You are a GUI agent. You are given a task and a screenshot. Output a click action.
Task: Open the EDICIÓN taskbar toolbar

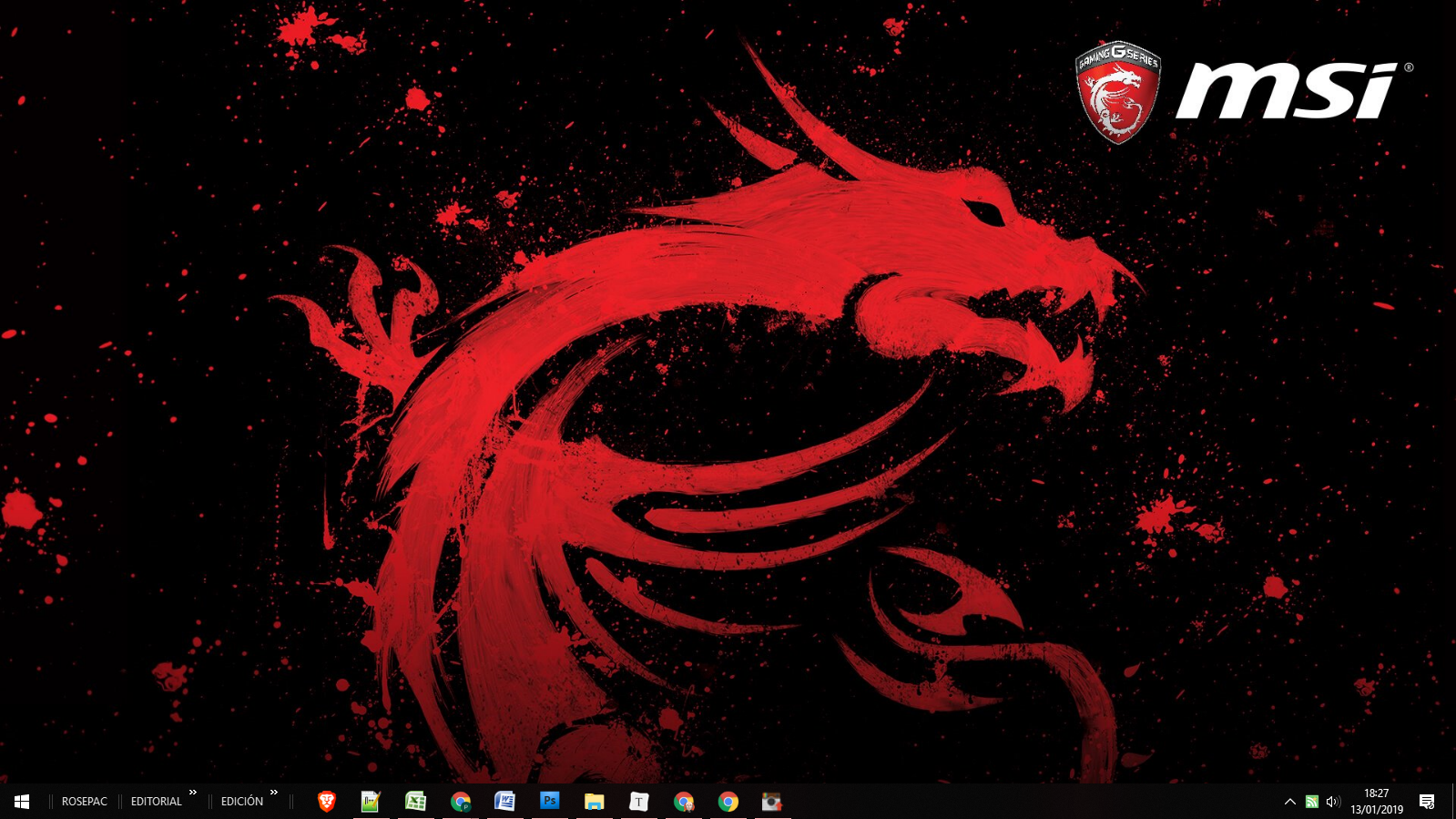(242, 802)
